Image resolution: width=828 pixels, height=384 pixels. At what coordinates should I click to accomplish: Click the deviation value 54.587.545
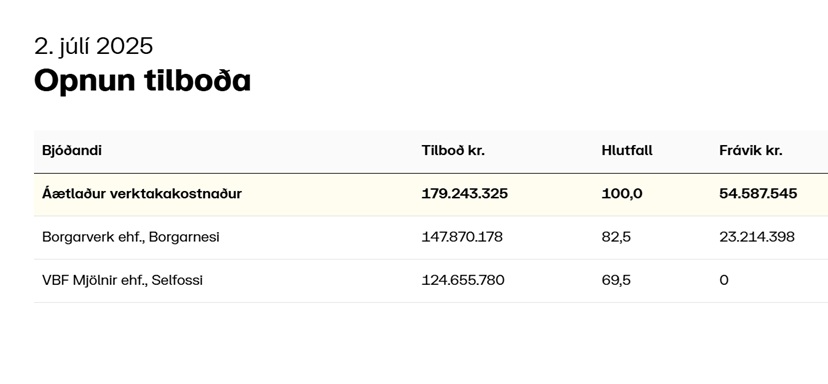758,194
